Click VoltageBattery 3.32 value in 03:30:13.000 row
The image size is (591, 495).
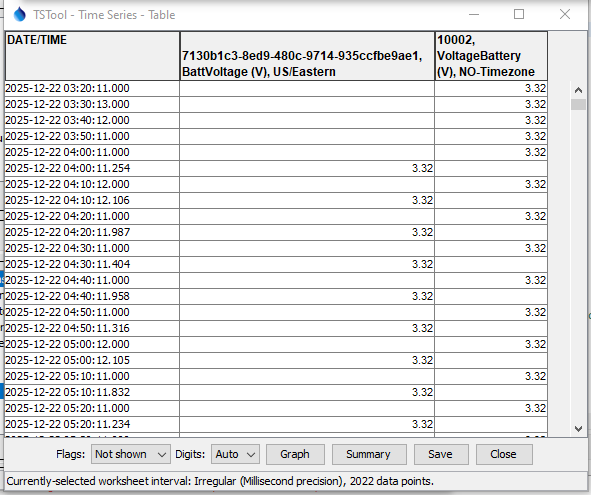pyautogui.click(x=491, y=104)
